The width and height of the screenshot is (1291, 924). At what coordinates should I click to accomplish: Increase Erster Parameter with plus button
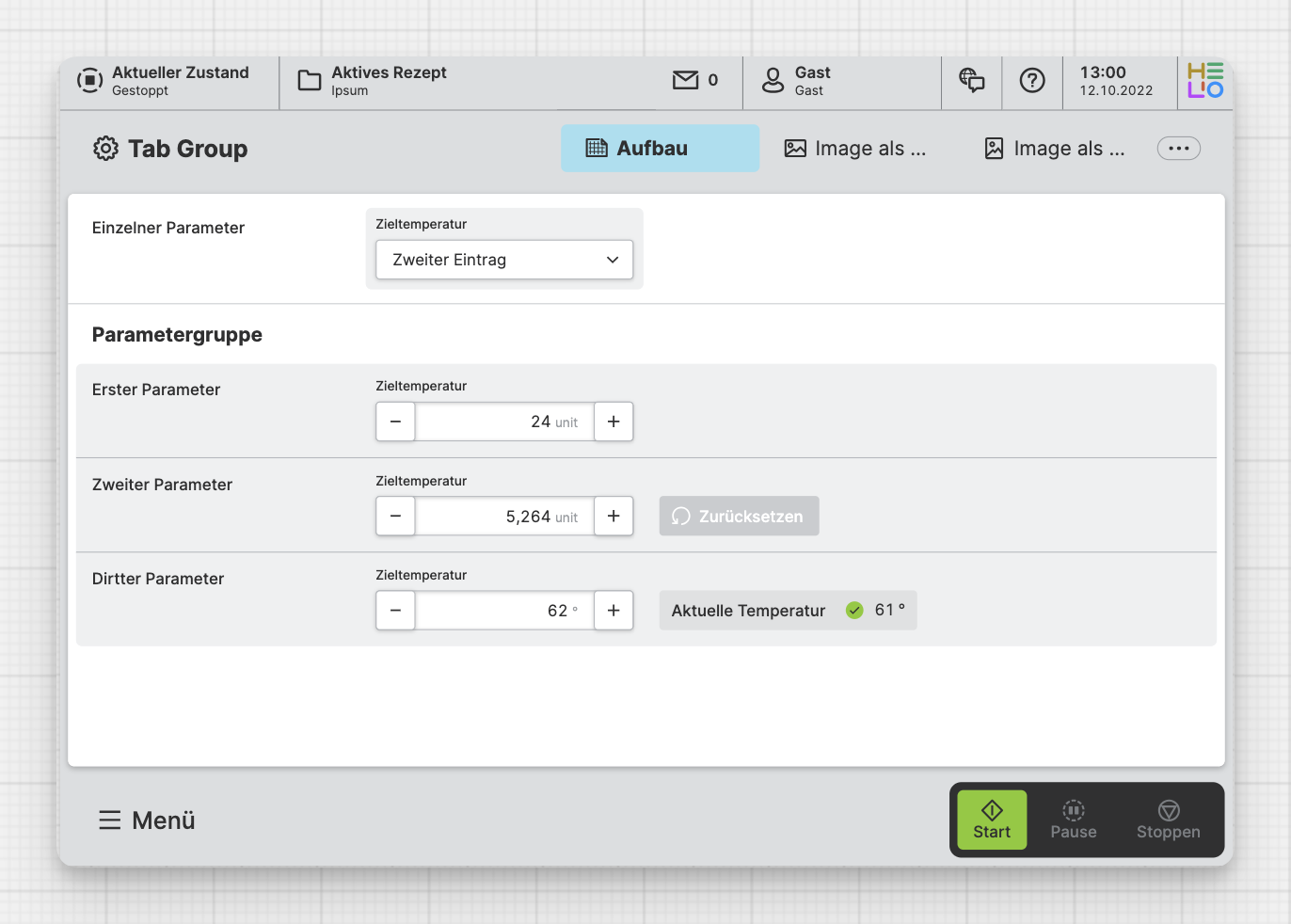point(614,422)
